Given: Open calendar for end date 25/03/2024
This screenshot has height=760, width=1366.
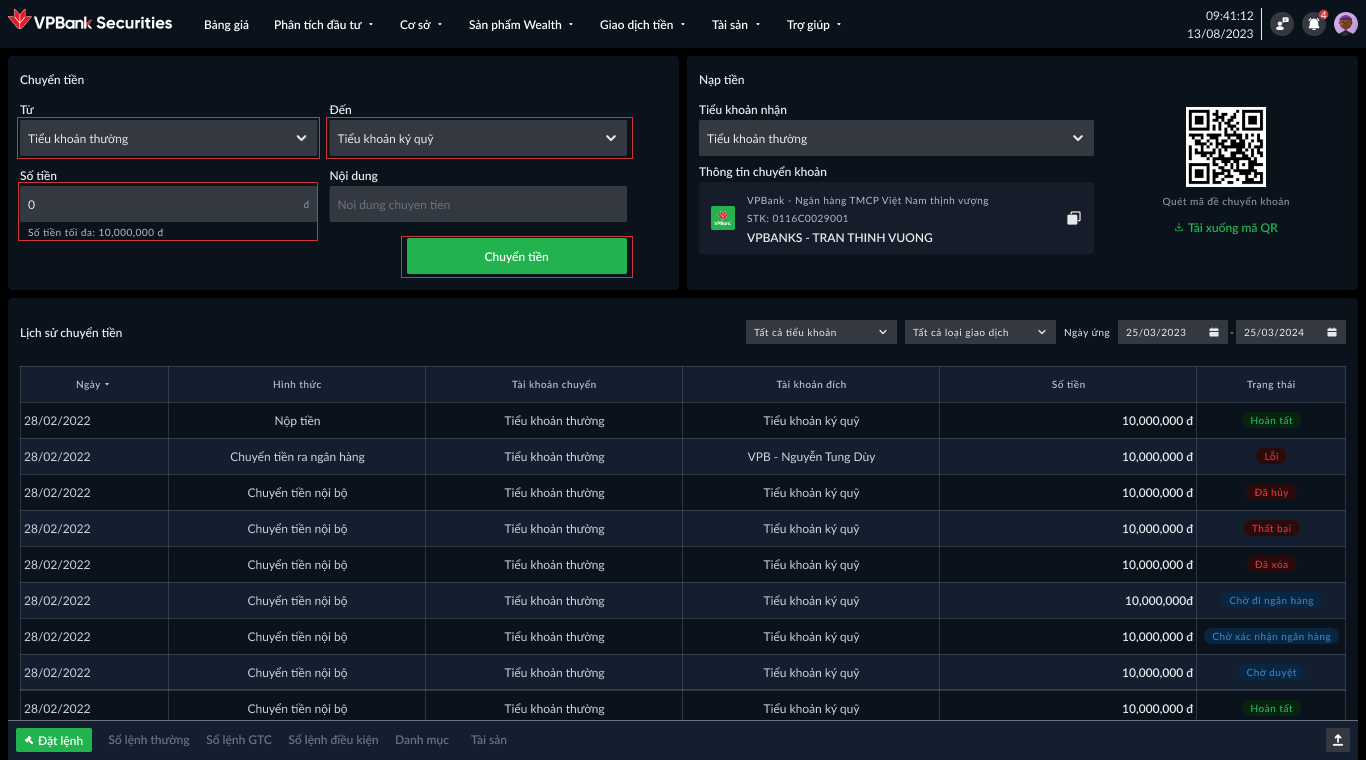Looking at the screenshot, I should coord(1332,332).
